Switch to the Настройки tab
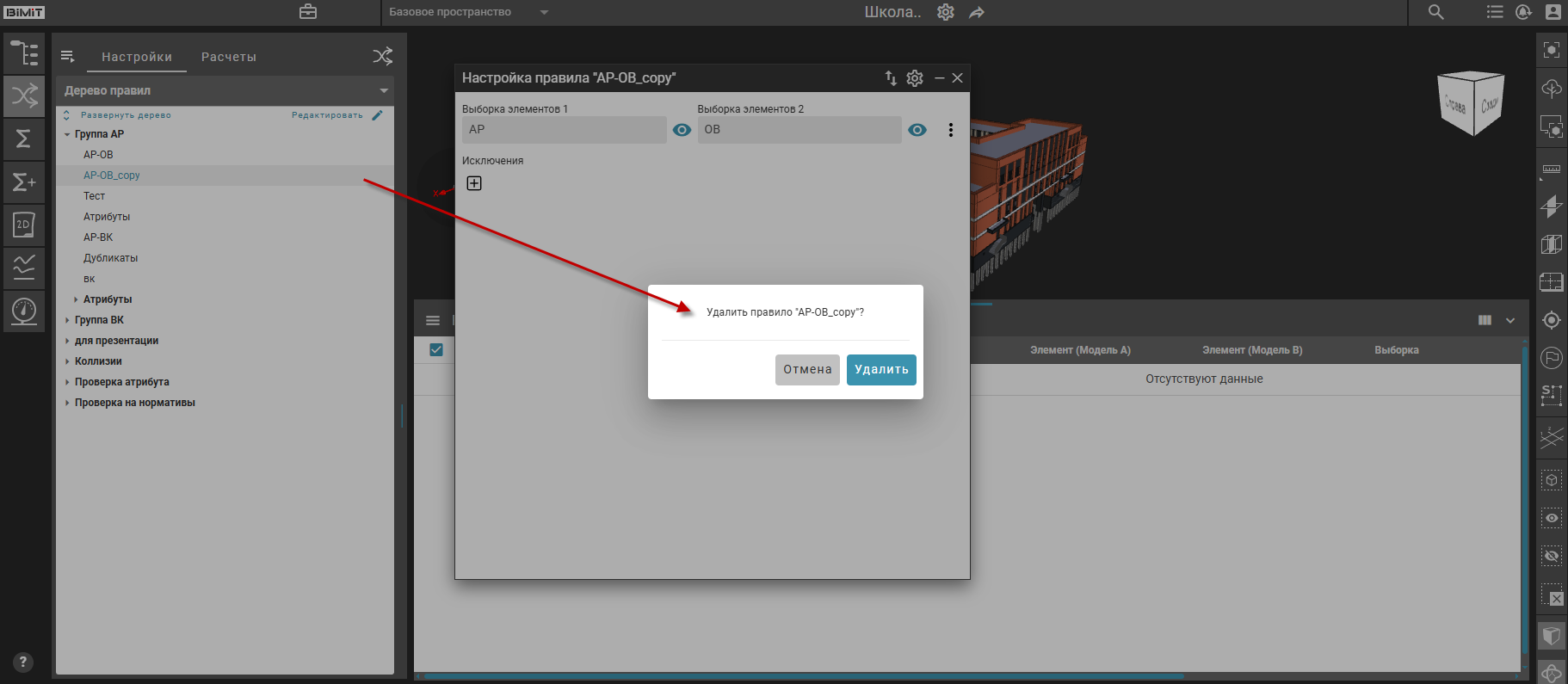This screenshot has height=684, width=1568. [x=137, y=57]
